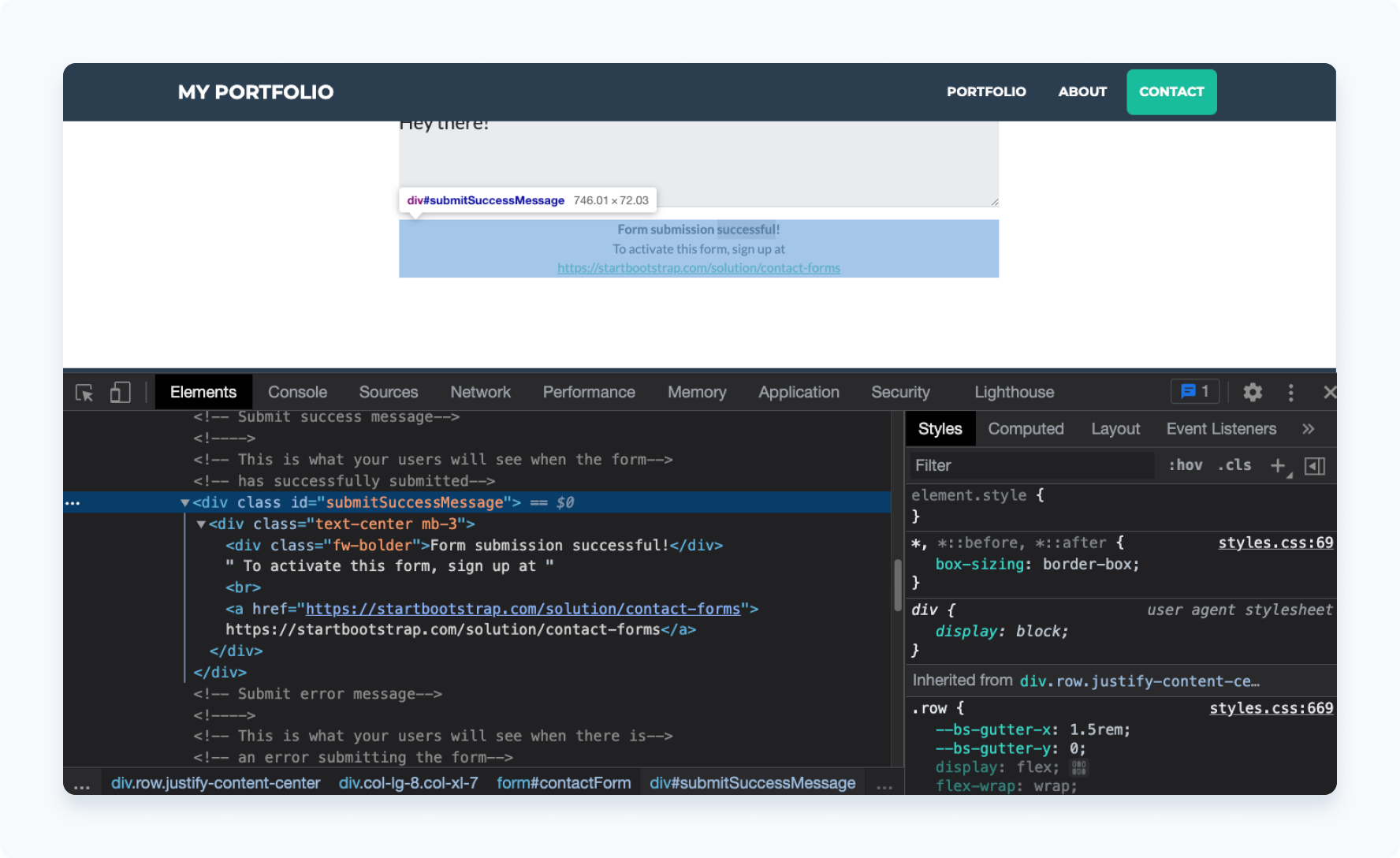Viewport: 1400px width, 858px height.
Task: Click the 'Submit error message' comment line
Action: [318, 694]
